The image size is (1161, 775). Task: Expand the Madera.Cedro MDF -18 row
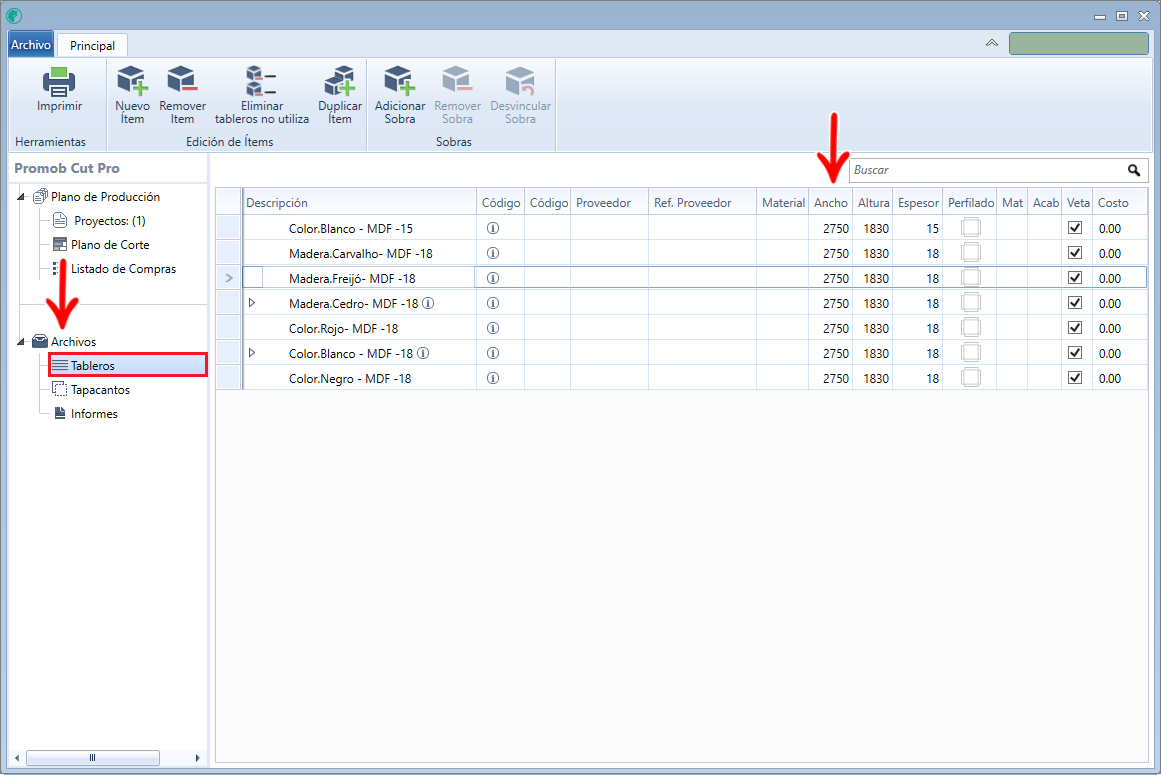click(x=252, y=303)
